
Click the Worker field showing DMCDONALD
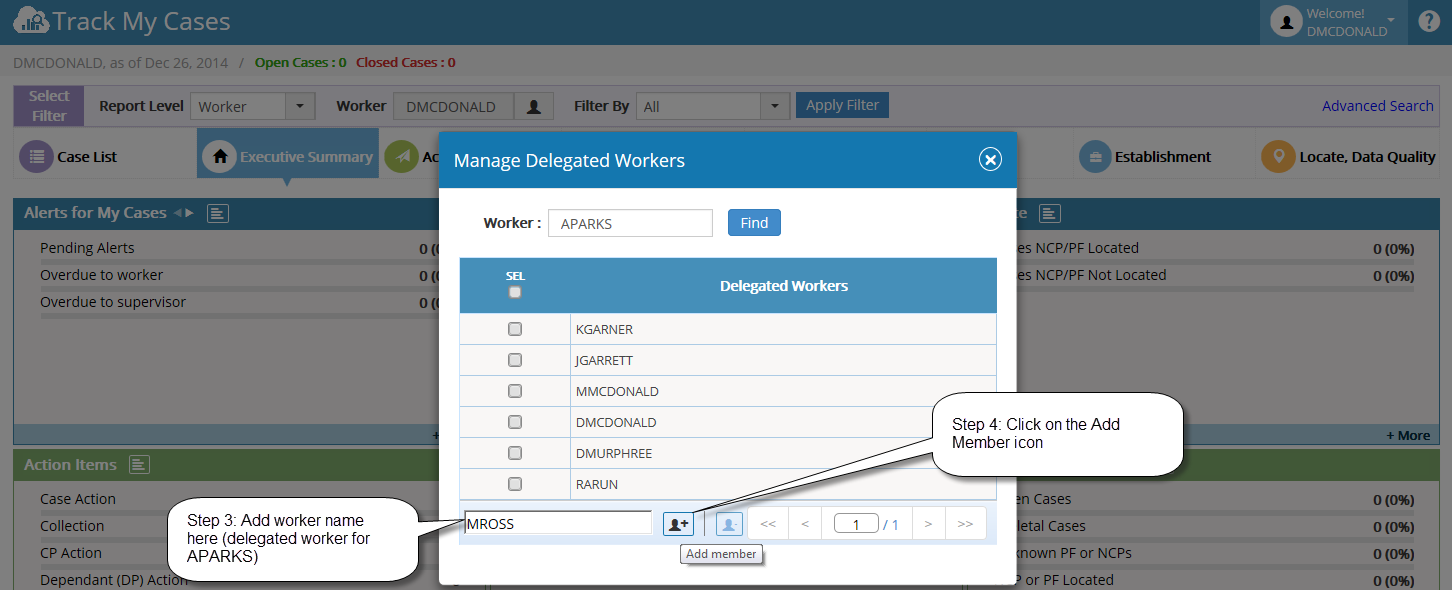coord(453,106)
